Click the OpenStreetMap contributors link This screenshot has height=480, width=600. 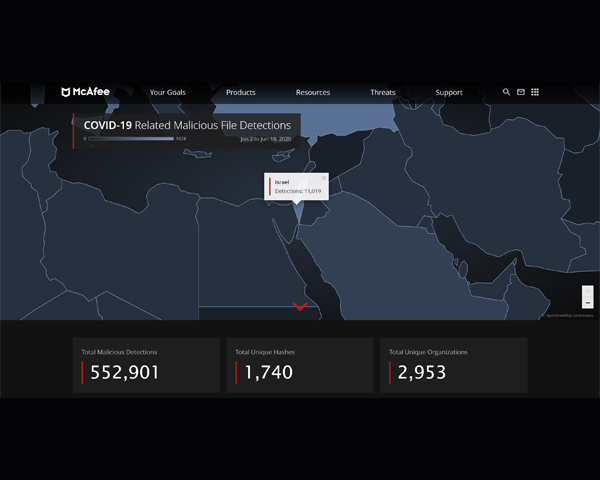[x=570, y=316]
